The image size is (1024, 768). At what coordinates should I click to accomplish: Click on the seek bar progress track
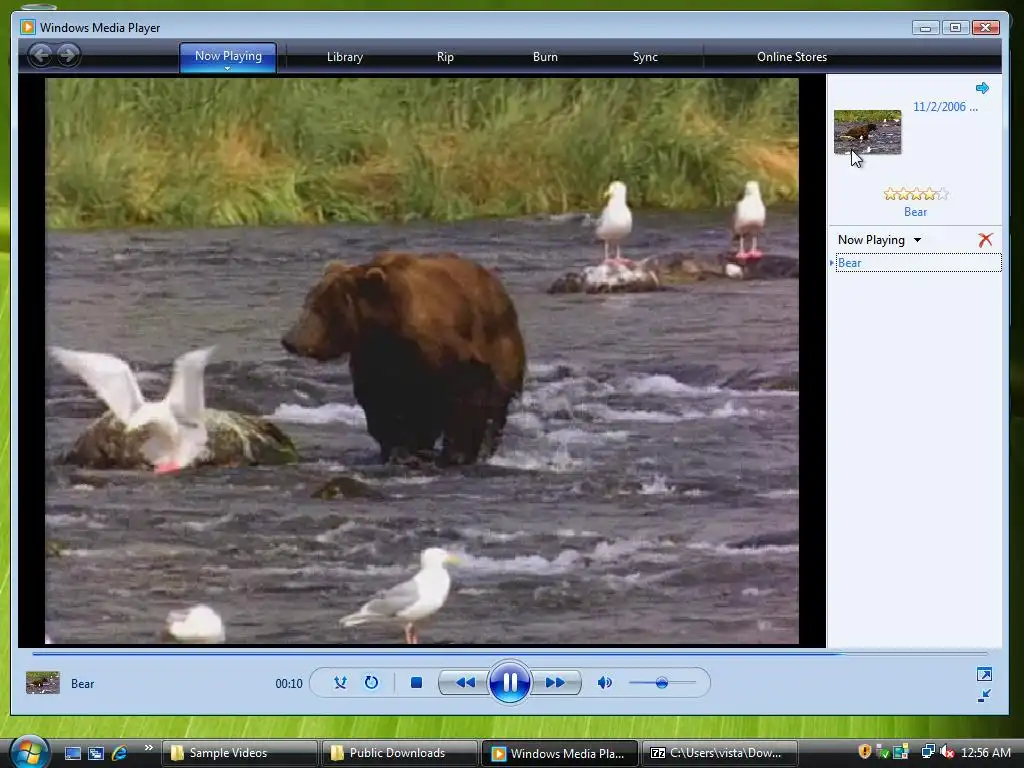pos(509,653)
